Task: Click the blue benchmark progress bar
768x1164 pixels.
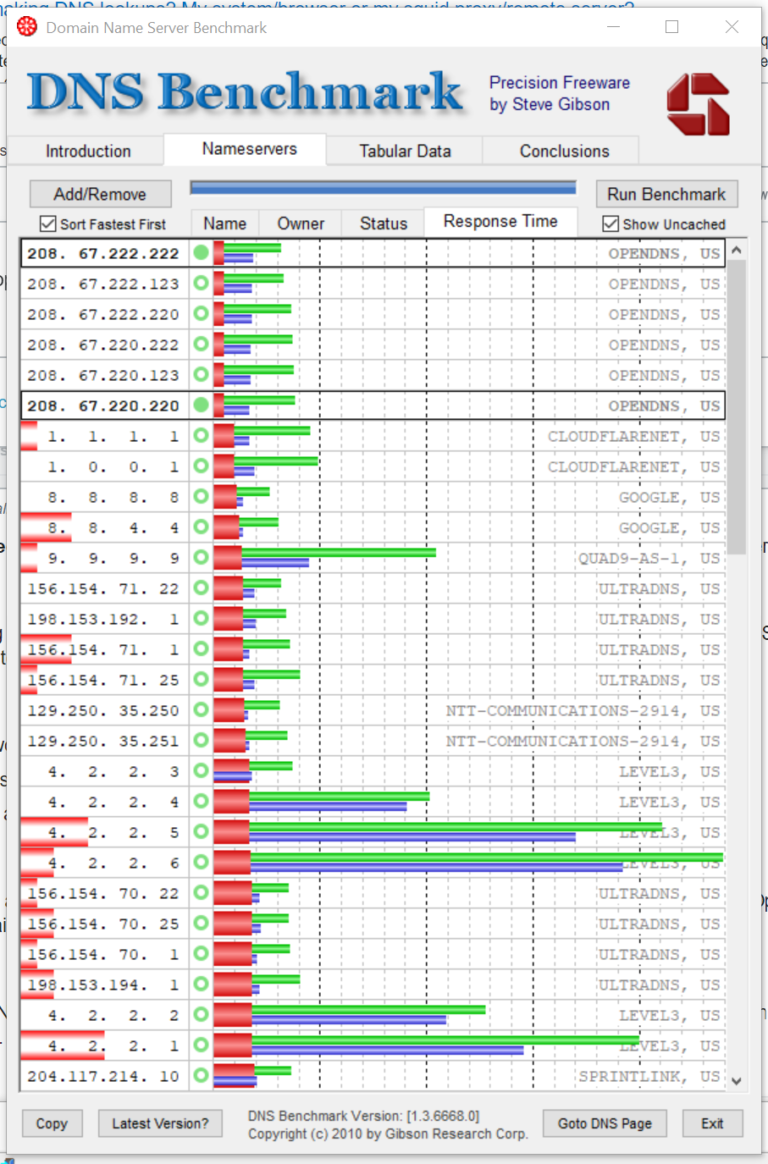Action: 382,187
